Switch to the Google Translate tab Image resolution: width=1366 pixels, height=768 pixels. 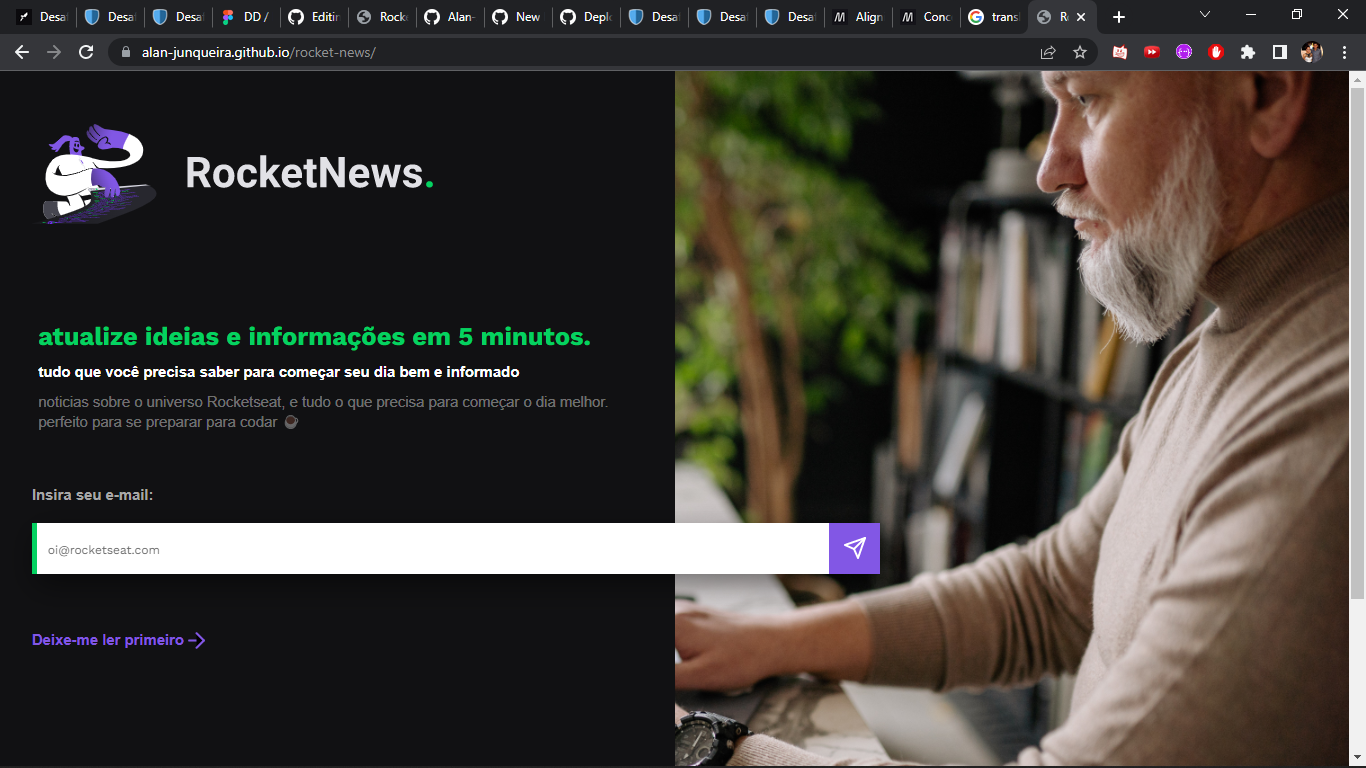click(x=993, y=15)
